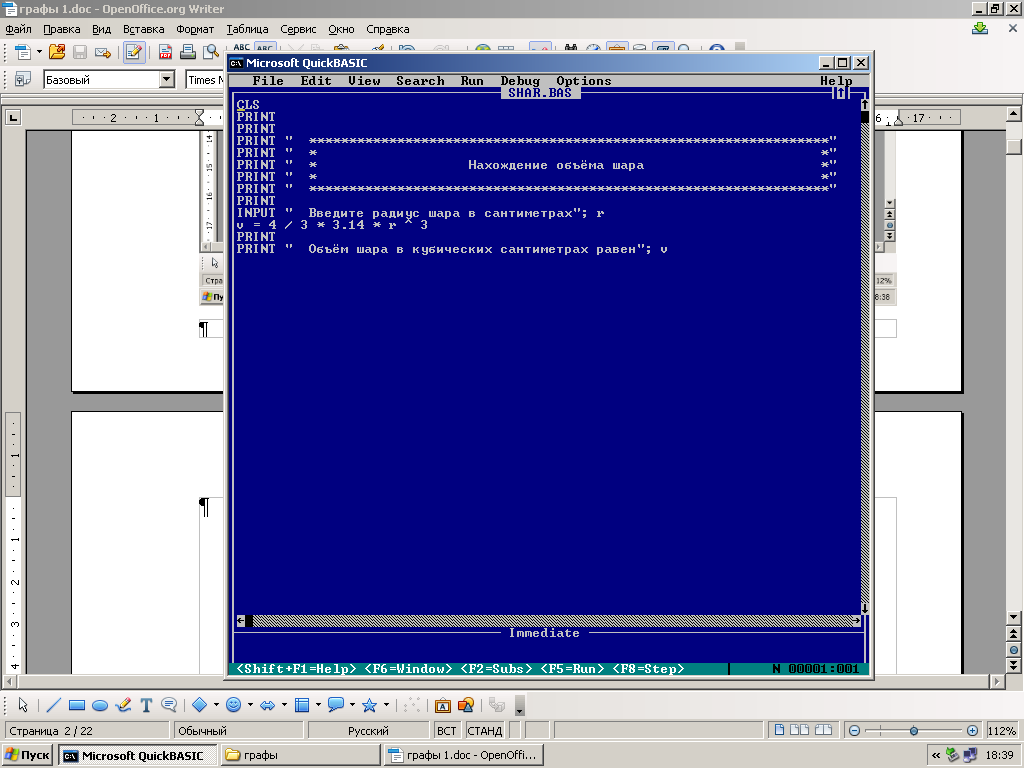Click <F6=Window> in QuickBASIC status bar
Viewport: 1024px width, 768px height.
(408, 669)
